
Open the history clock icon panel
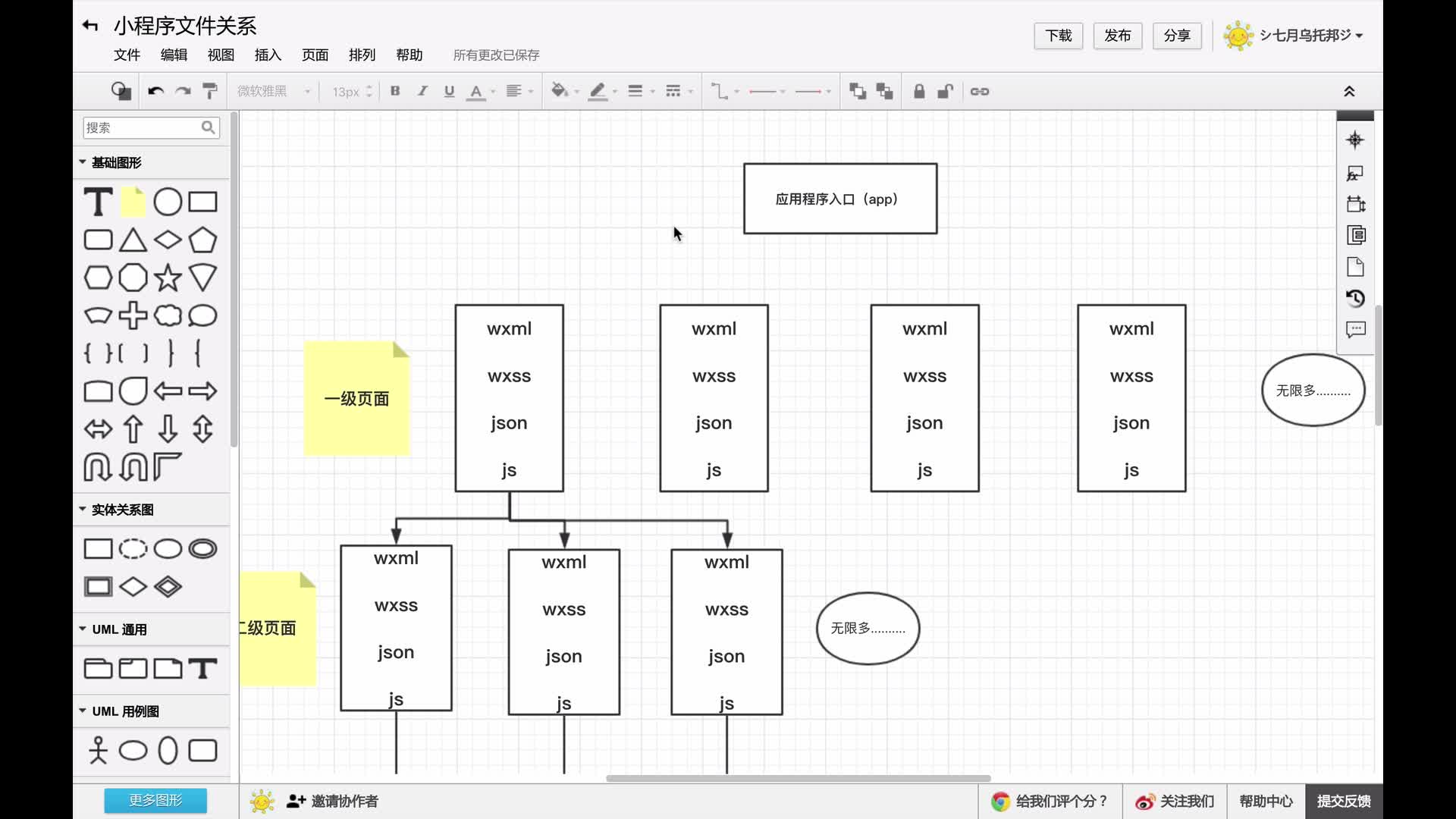click(x=1355, y=298)
